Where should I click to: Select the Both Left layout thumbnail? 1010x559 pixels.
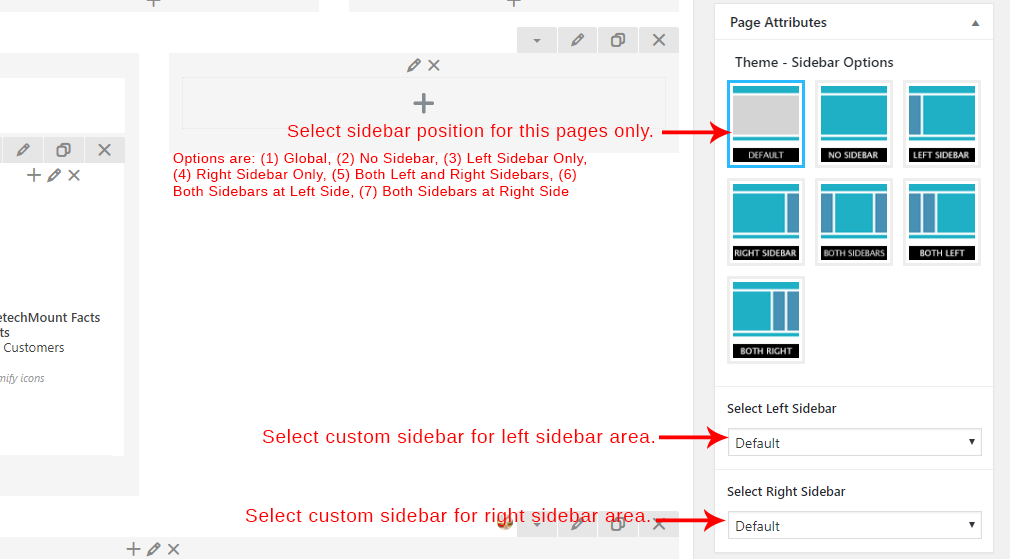[x=941, y=221]
